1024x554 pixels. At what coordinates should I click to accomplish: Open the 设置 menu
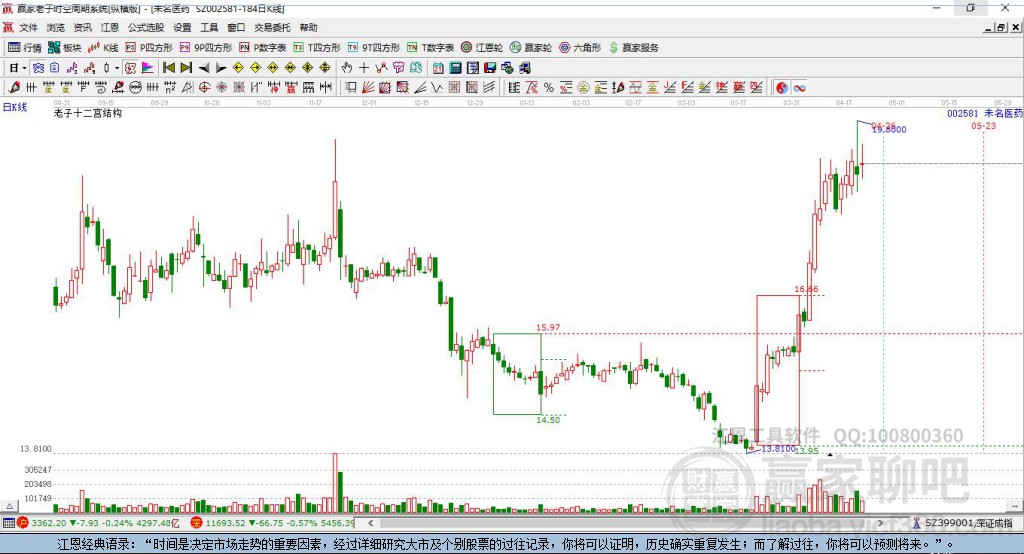tap(182, 27)
